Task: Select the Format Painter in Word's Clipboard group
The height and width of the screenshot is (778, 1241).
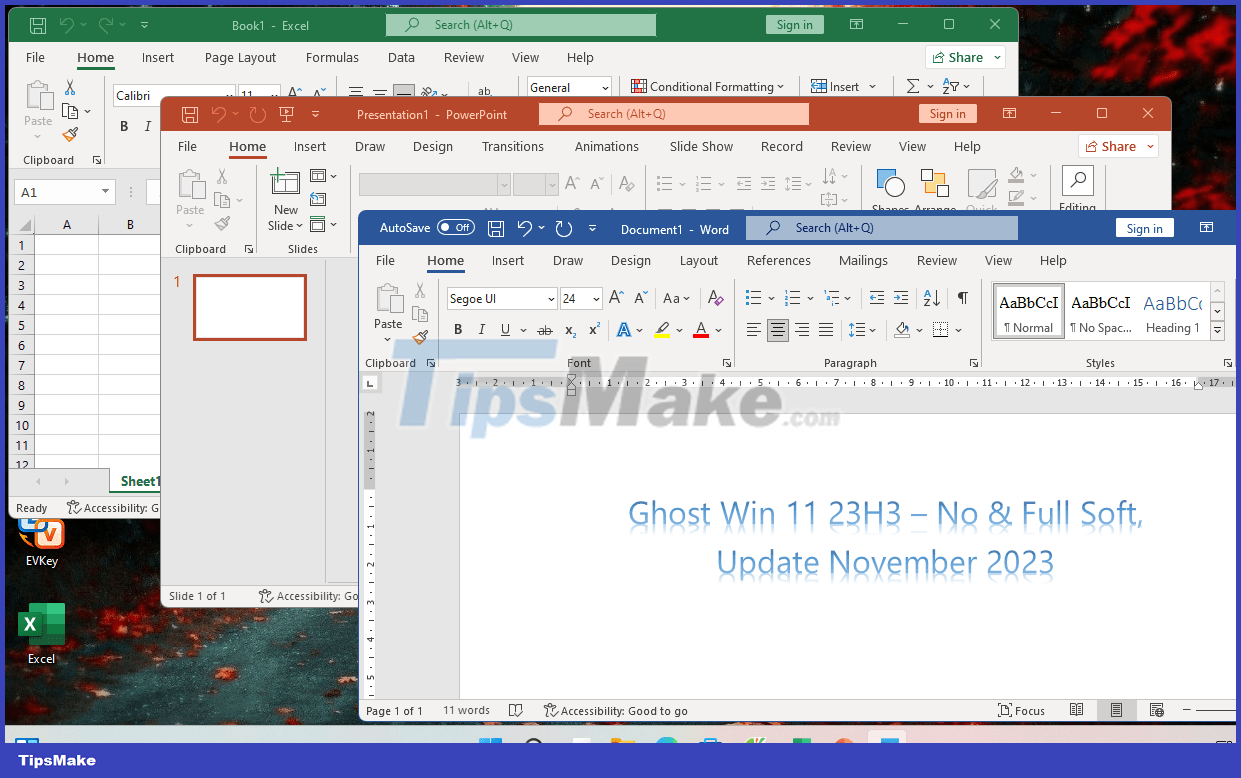Action: [x=420, y=338]
